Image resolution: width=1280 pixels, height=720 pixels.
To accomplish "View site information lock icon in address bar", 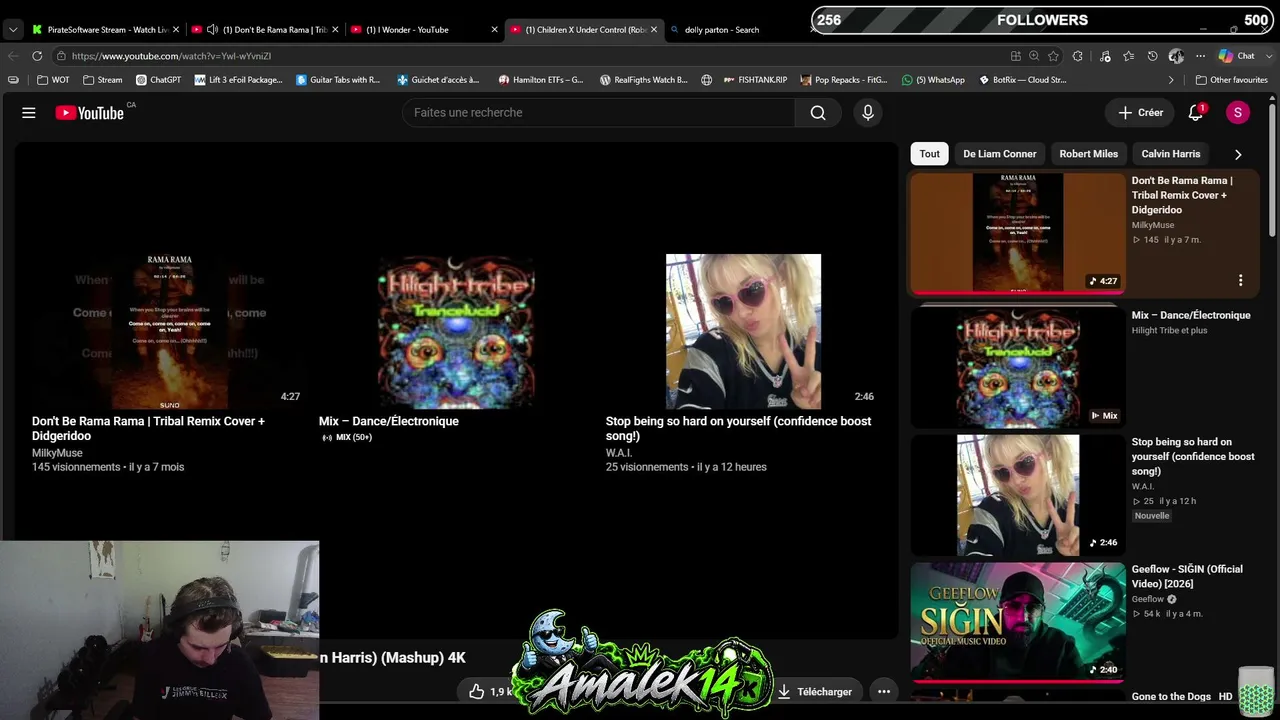I will (62, 56).
